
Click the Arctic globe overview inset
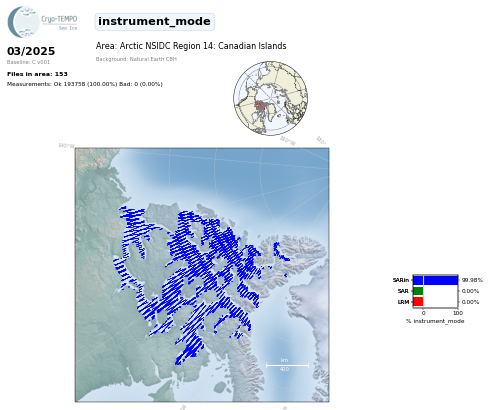[x=270, y=98]
